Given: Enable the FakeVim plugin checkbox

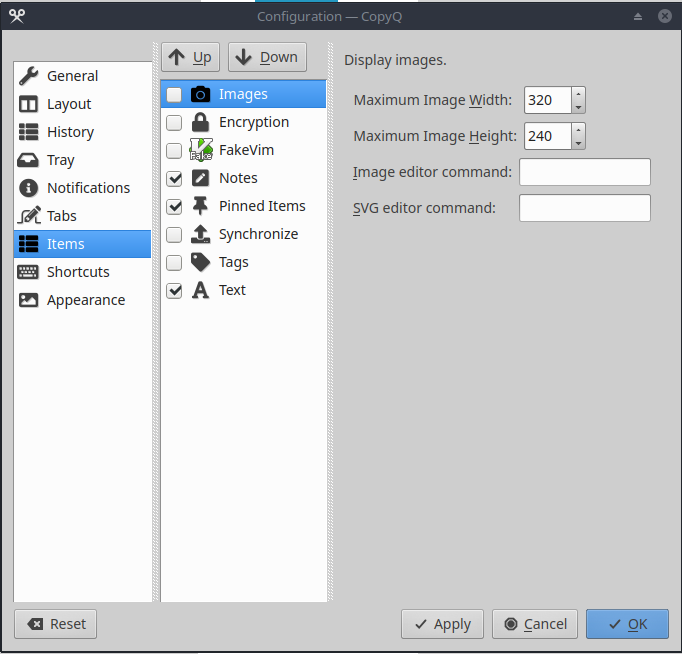Looking at the screenshot, I should pyautogui.click(x=174, y=150).
